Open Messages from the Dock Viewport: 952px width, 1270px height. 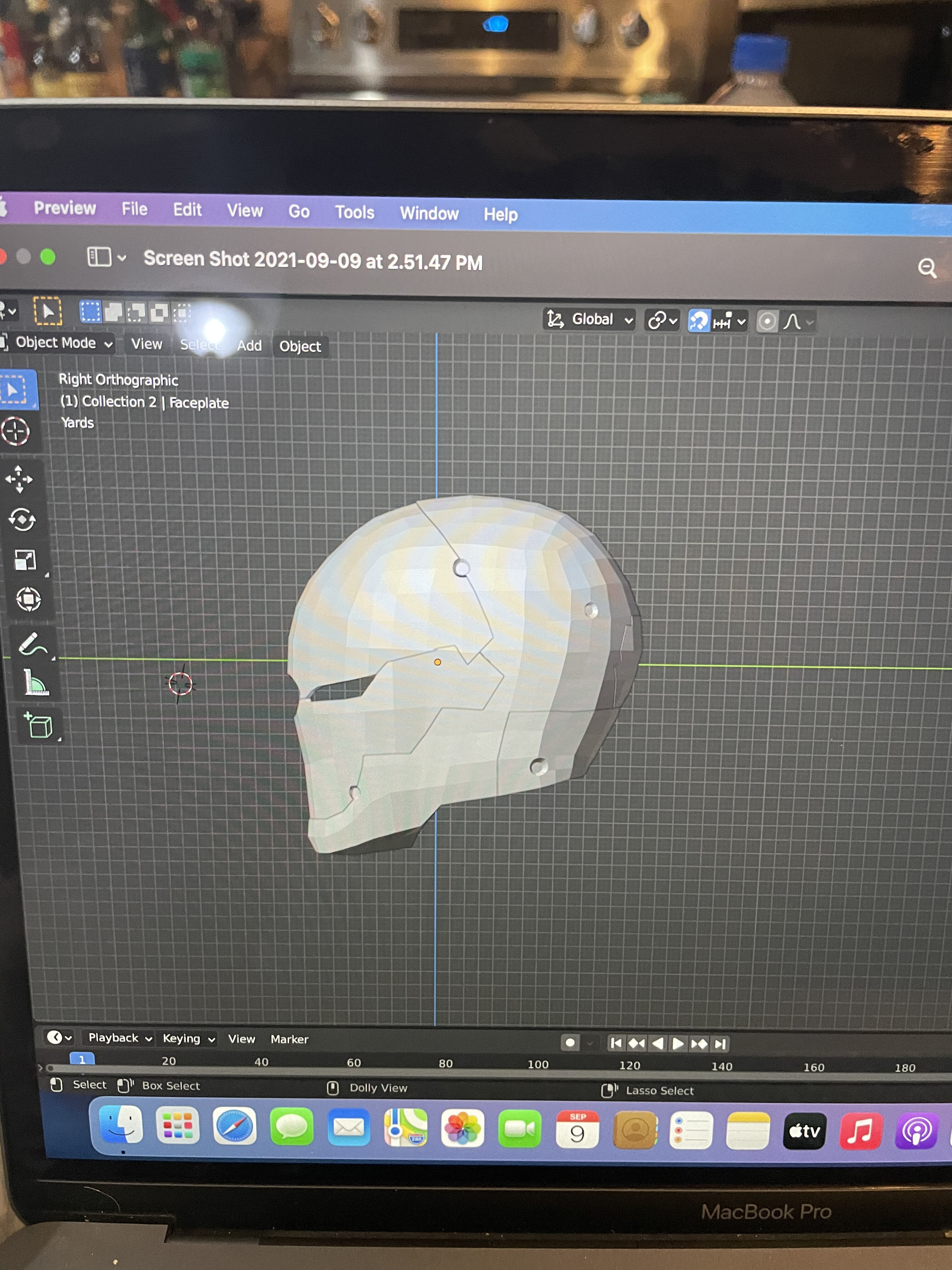pyautogui.click(x=292, y=1127)
